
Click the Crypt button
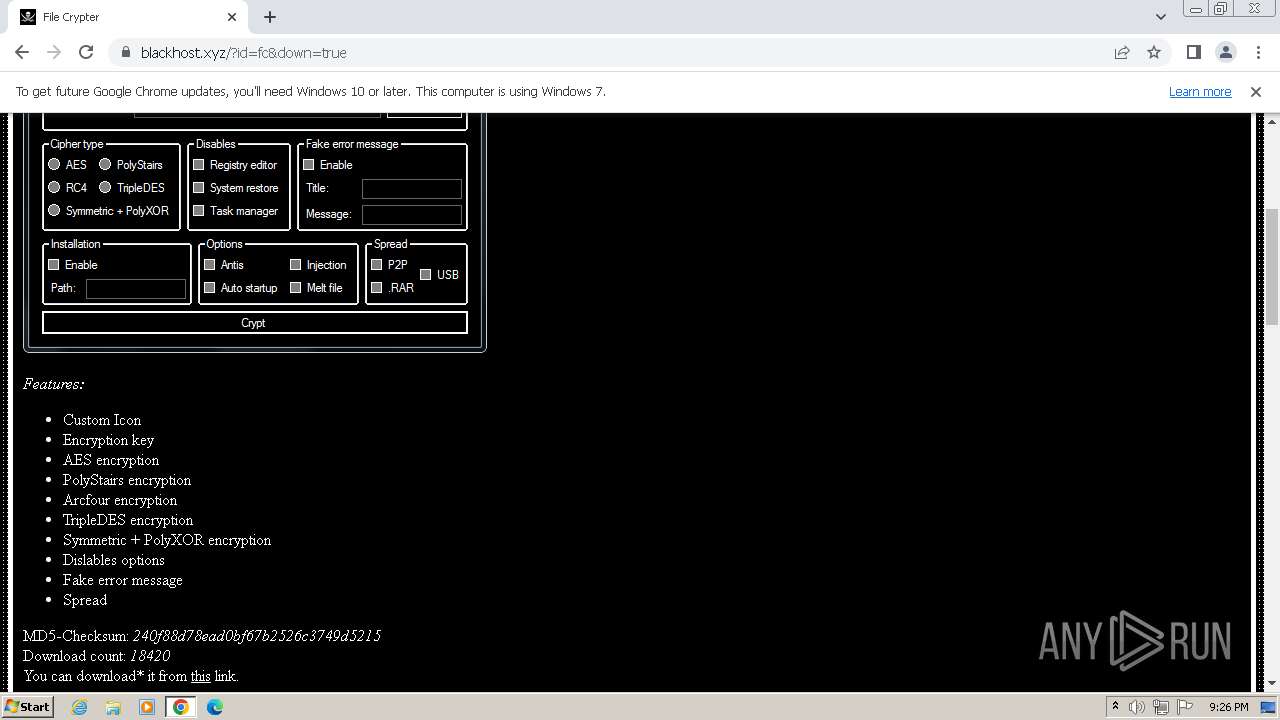point(254,323)
